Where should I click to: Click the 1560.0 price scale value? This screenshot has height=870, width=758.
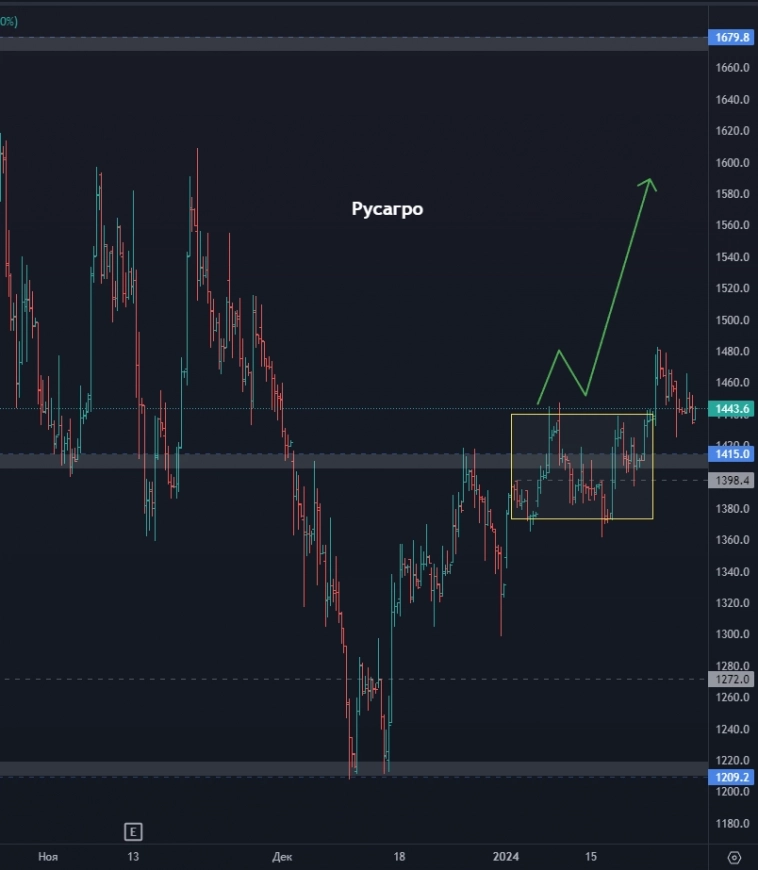pyautogui.click(x=732, y=225)
